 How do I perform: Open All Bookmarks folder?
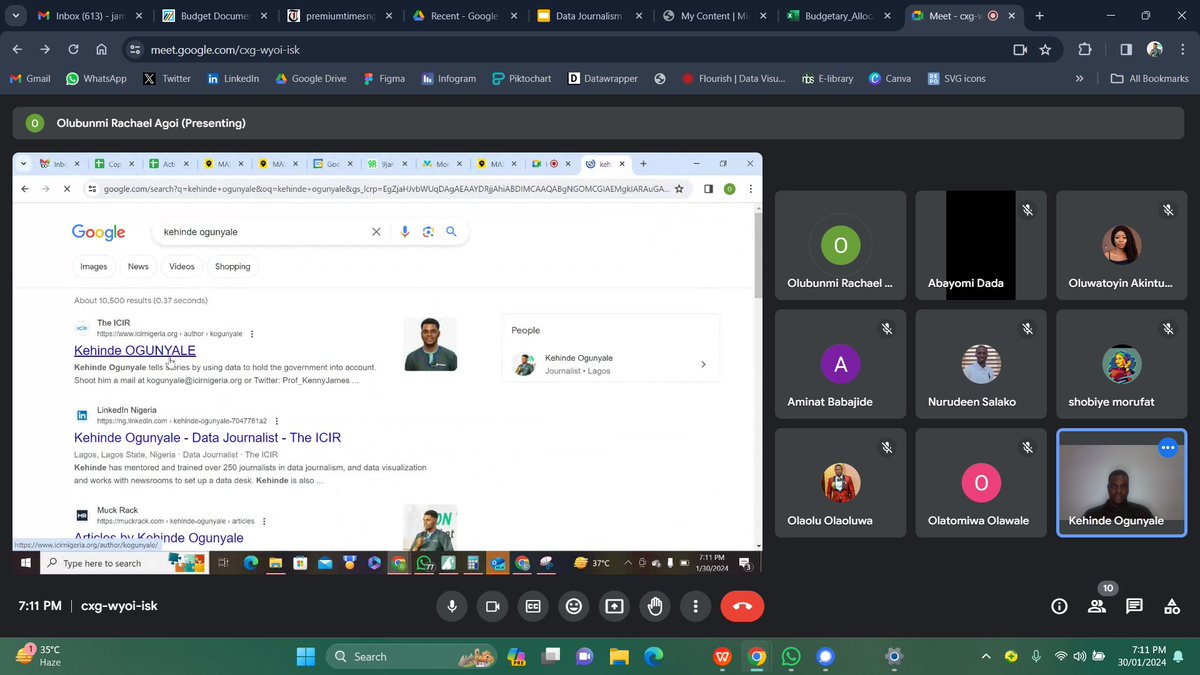[1149, 78]
